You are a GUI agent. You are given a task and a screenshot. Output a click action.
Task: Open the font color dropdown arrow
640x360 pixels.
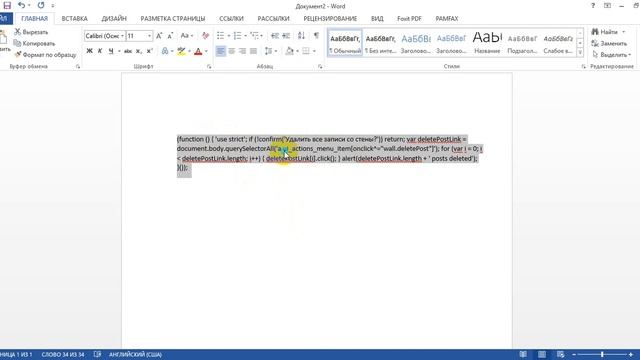(x=206, y=51)
